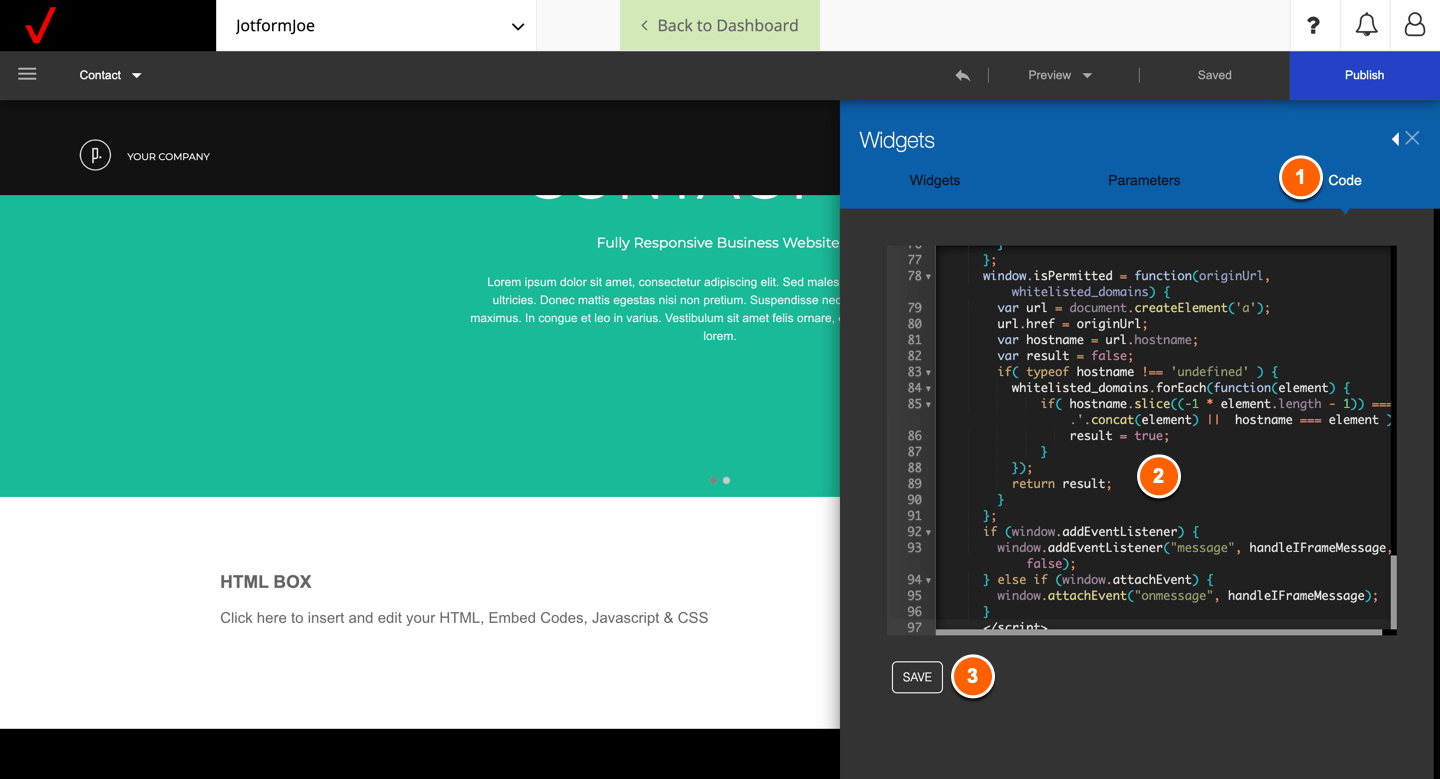
Task: Click the Verizon checkmark logo
Action: [40, 25]
